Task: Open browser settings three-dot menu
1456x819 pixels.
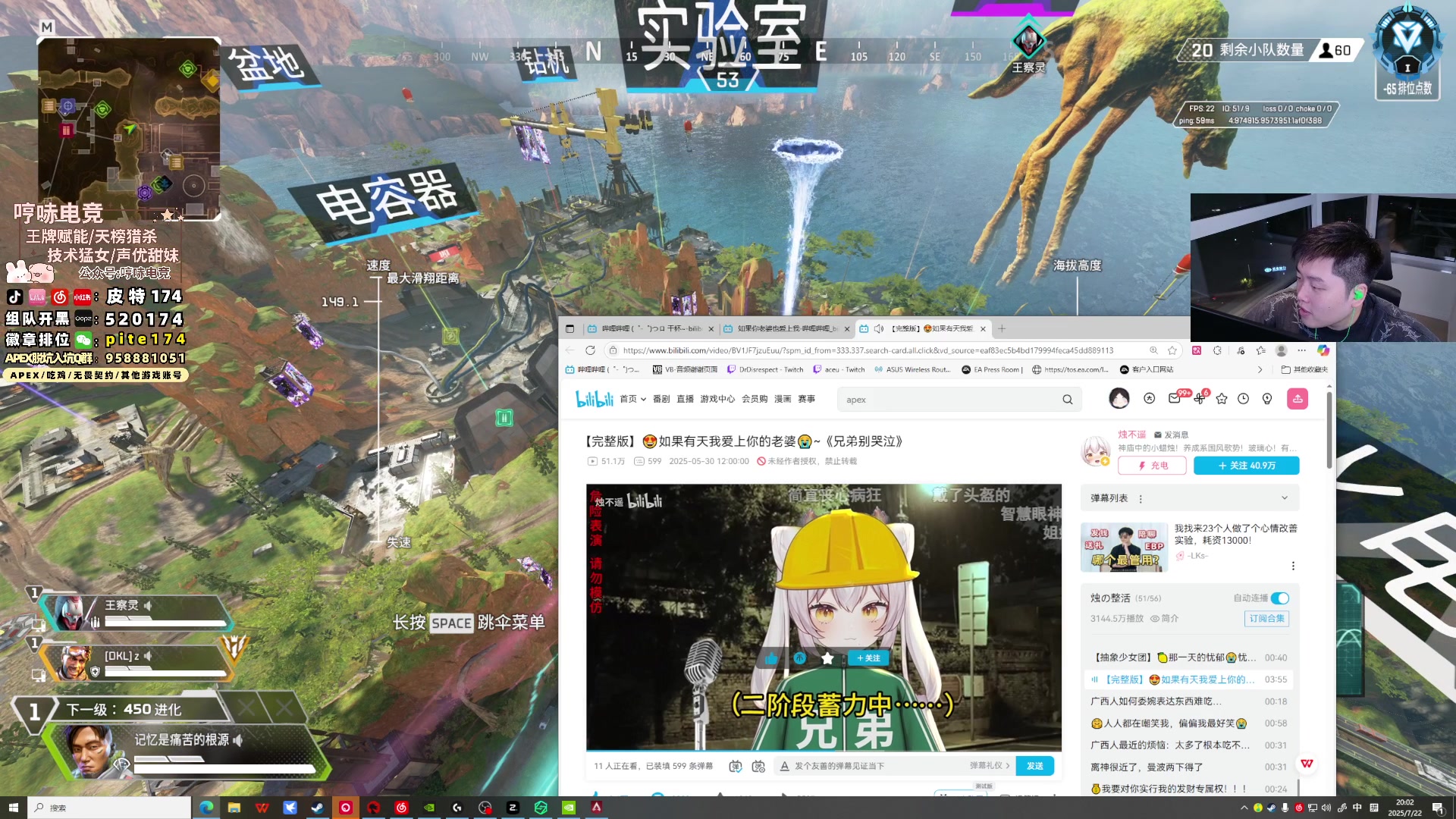Action: pos(1302,350)
